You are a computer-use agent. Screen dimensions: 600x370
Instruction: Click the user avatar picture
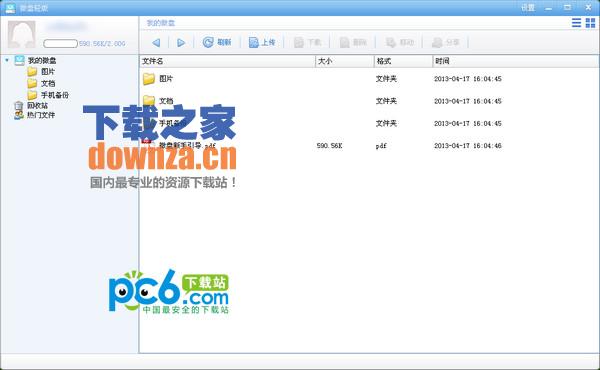pyautogui.click(x=22, y=34)
